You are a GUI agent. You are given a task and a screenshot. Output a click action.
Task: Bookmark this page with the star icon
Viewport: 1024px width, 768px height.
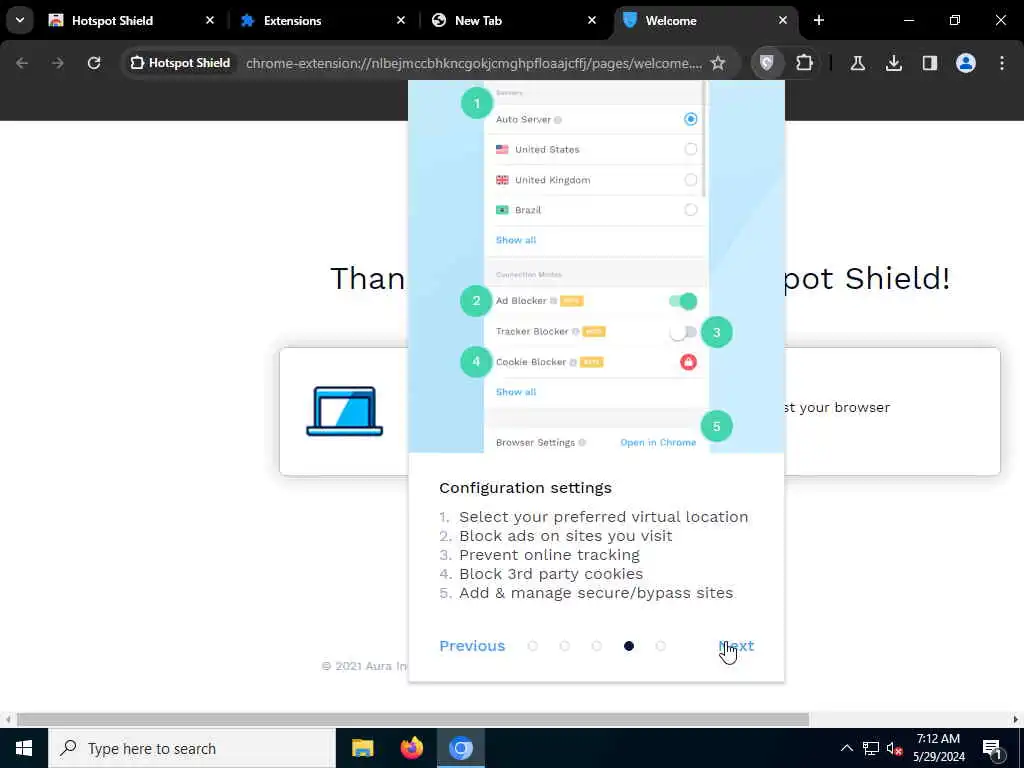point(718,63)
